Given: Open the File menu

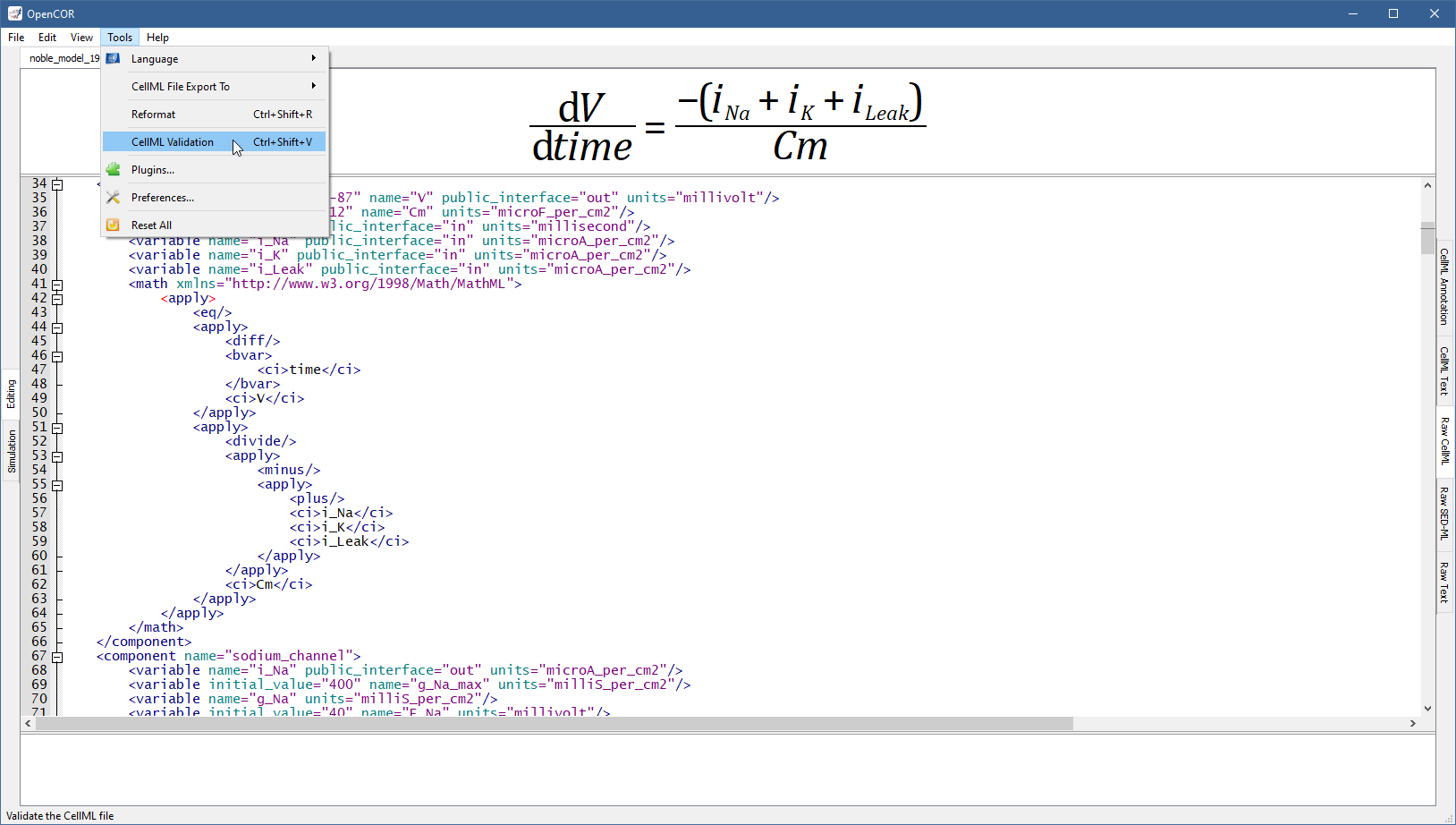Looking at the screenshot, I should tap(16, 38).
